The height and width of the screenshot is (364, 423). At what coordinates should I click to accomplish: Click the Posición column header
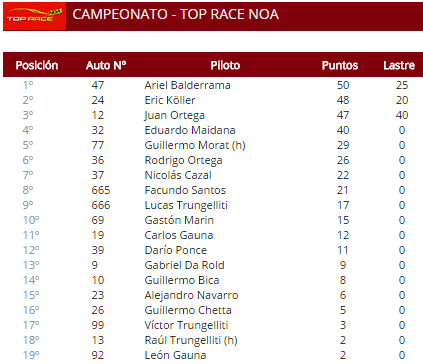coord(37,65)
